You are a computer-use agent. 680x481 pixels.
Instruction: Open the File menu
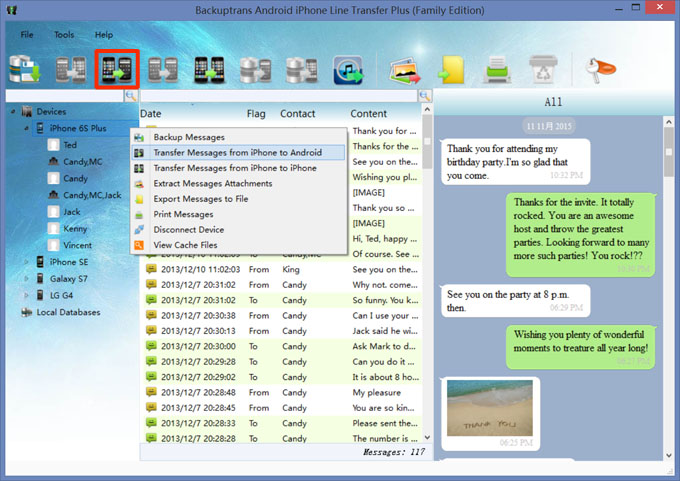pos(27,34)
